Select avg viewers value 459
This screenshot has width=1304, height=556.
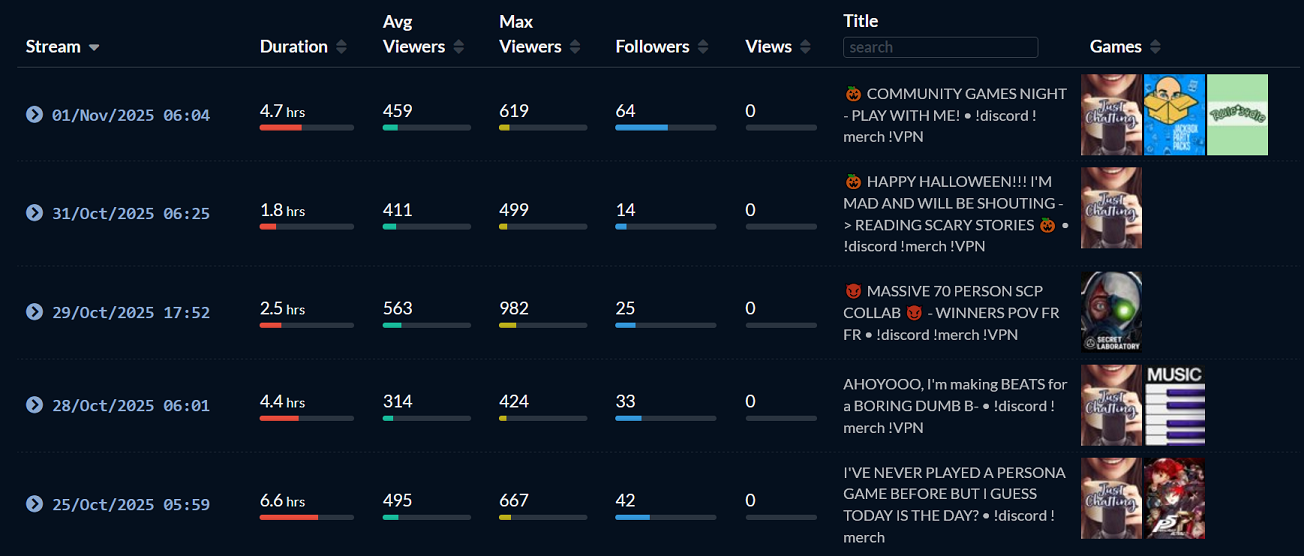[398, 111]
